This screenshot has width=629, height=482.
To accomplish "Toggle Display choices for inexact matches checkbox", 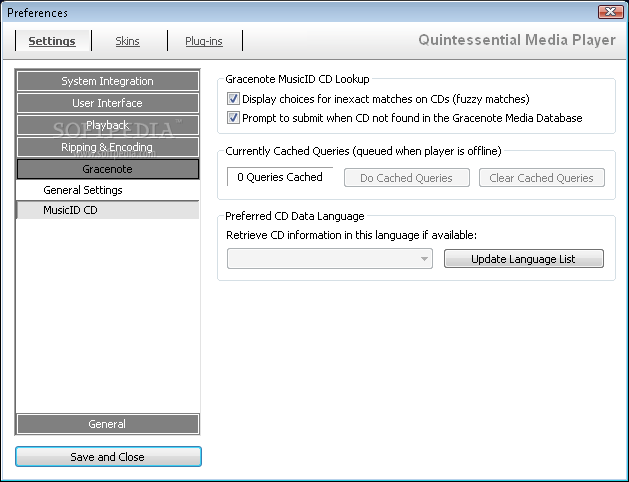I will click(x=233, y=99).
